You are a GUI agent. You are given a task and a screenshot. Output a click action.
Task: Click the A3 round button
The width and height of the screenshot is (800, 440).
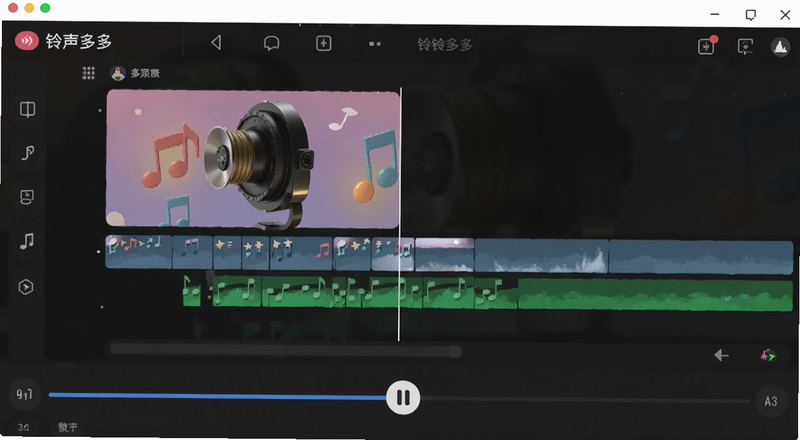[x=771, y=401]
